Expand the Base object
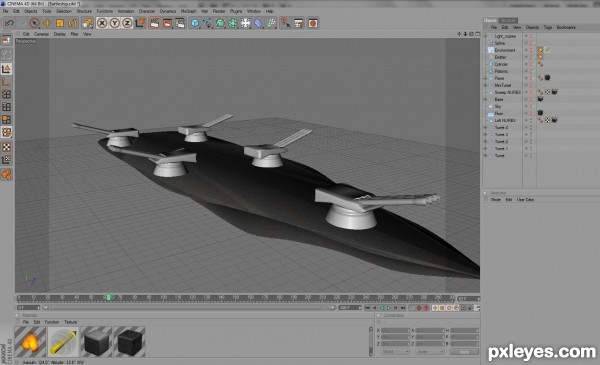 point(486,99)
